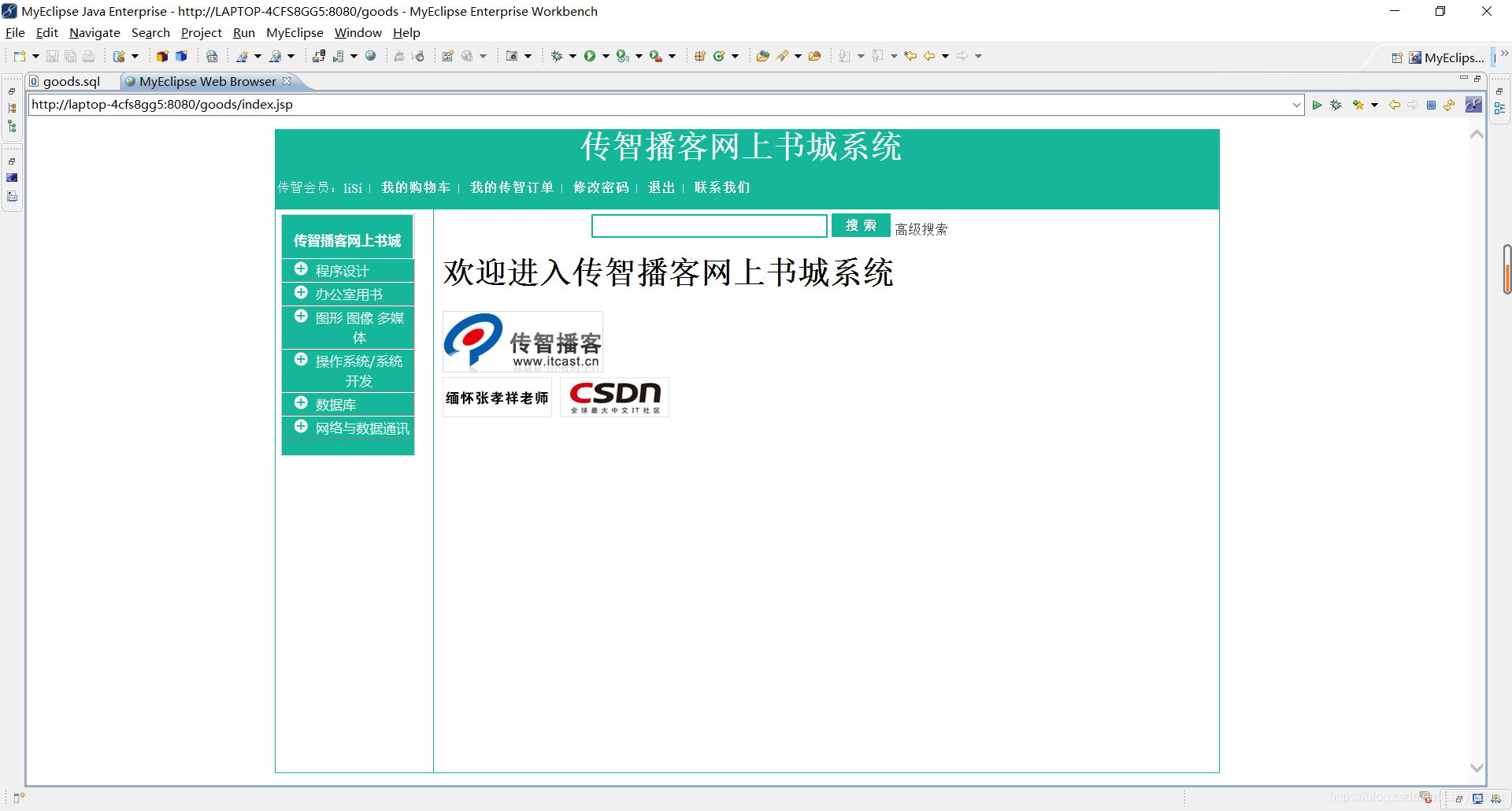Select the MyEclipse perspective button
This screenshot has width=1512, height=811.
[1446, 57]
